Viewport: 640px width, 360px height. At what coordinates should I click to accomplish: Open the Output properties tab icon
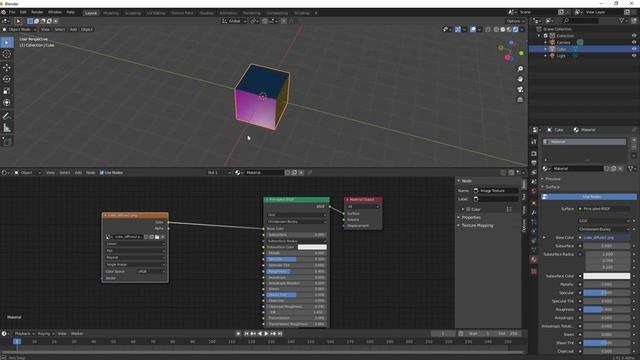(534, 163)
